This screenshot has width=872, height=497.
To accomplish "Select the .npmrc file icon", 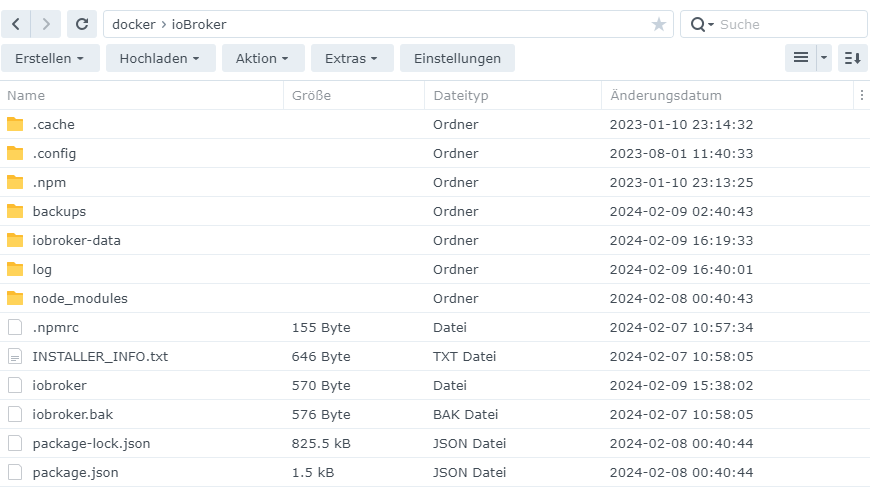I will 15,327.
